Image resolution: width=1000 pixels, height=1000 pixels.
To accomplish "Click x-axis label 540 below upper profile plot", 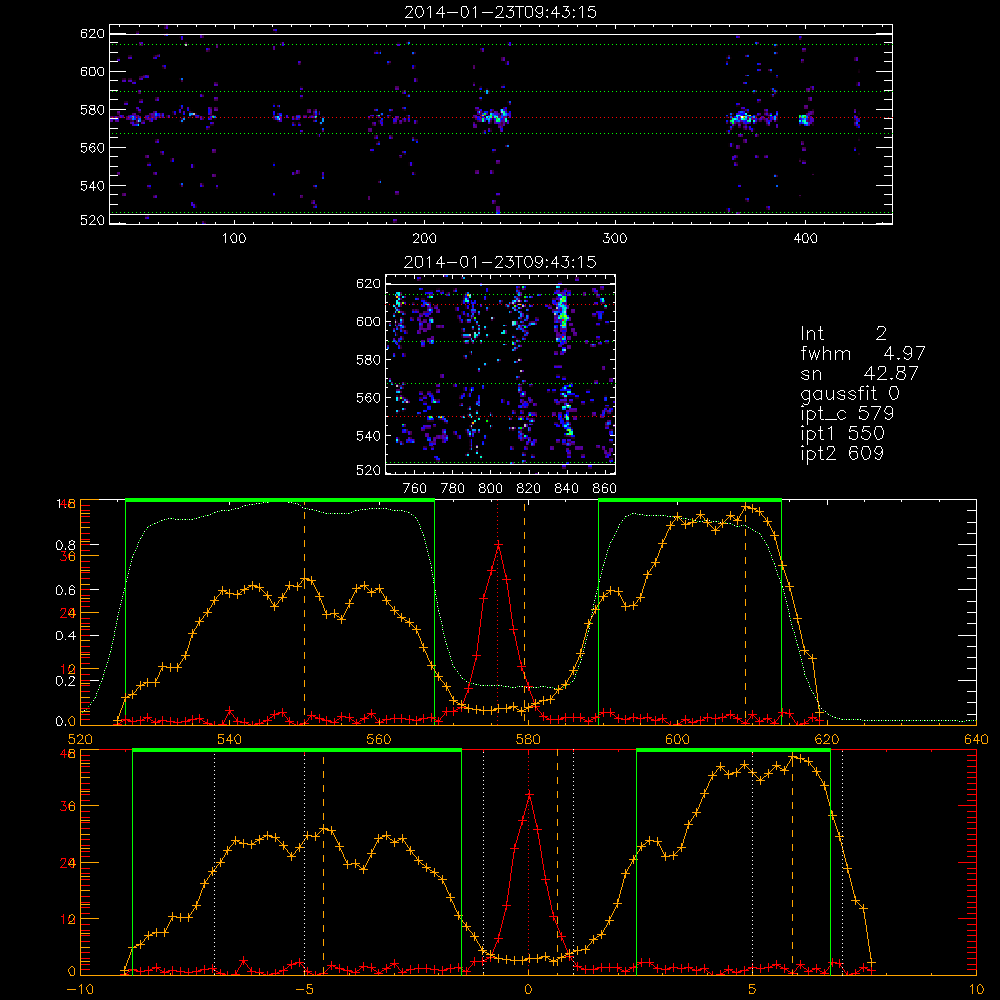I will (230, 740).
